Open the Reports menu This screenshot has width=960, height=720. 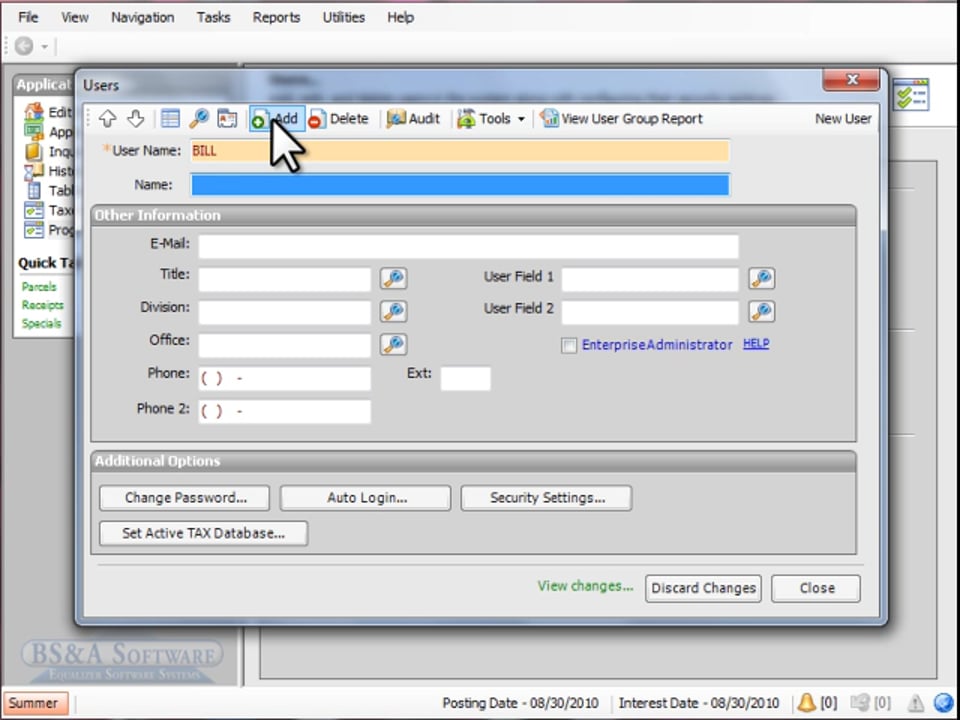(x=276, y=17)
